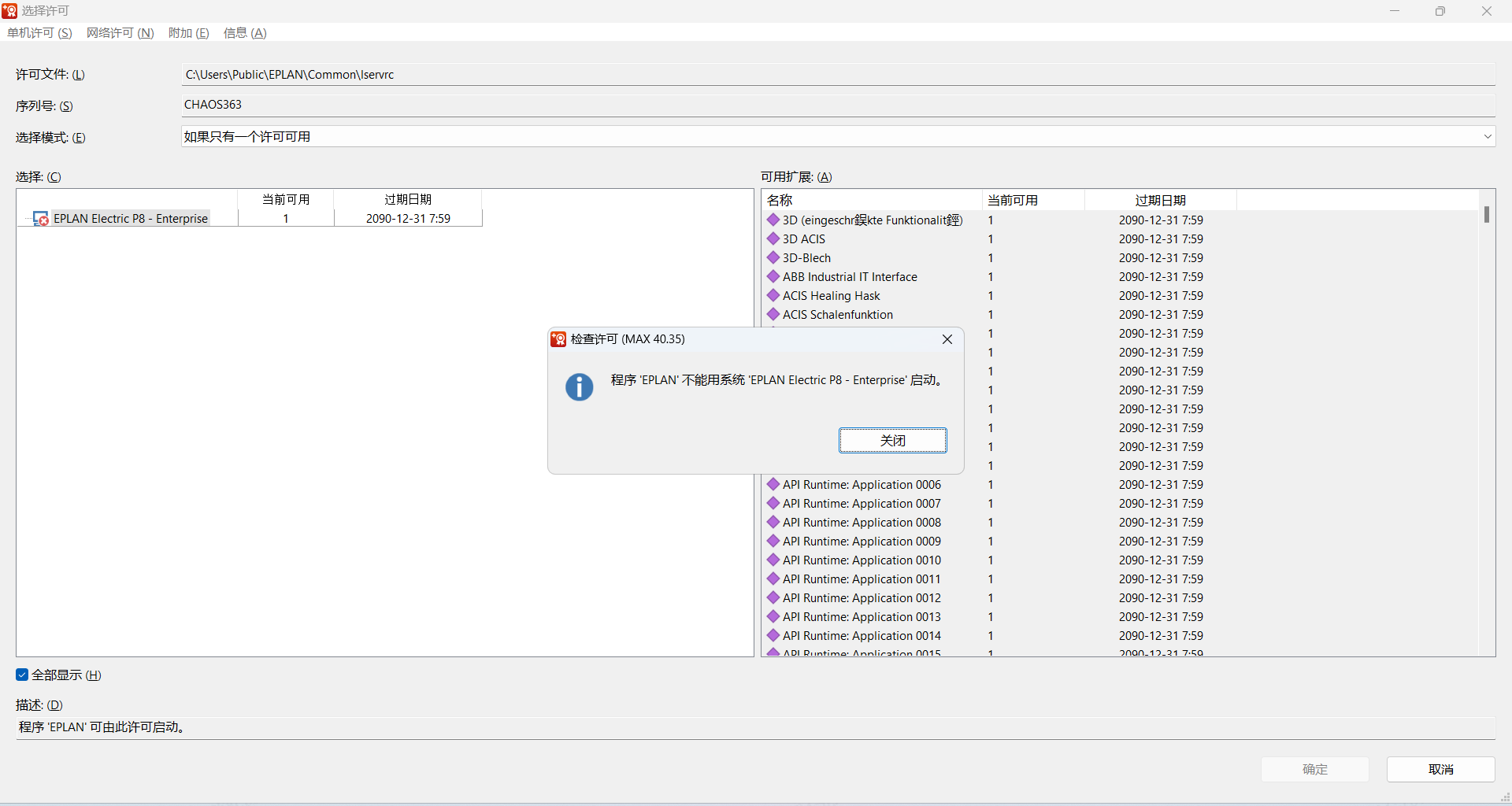Toggle the 全部显示 checkbox

pos(22,675)
